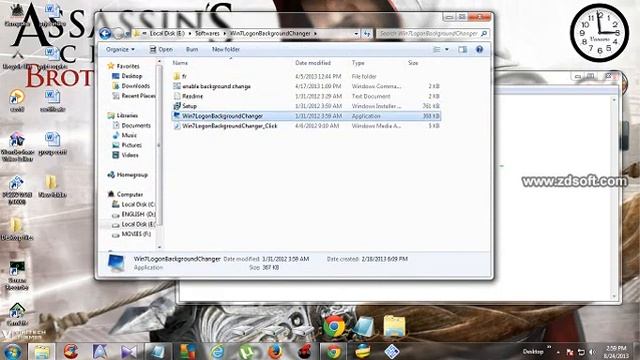
Task: Click the navigation pane vertical scrollbar
Action: pos(159,145)
